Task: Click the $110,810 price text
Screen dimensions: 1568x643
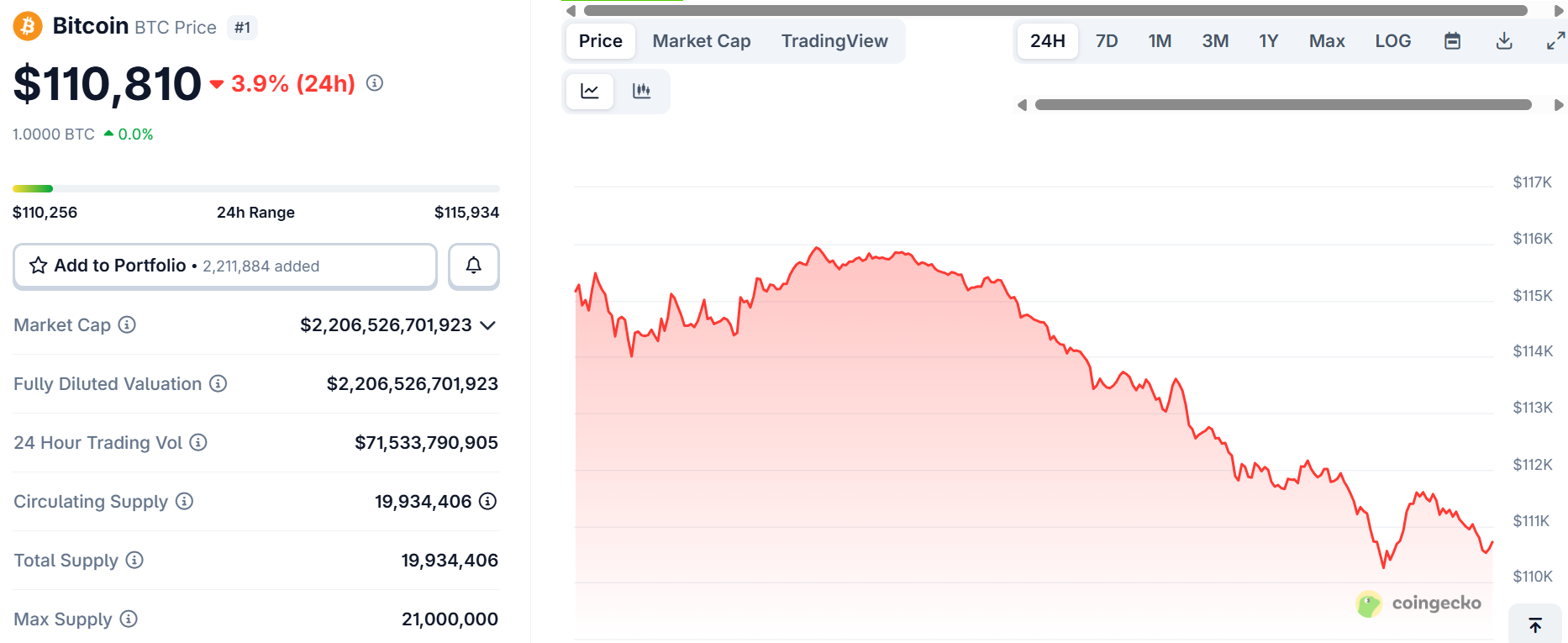Action: [x=108, y=84]
